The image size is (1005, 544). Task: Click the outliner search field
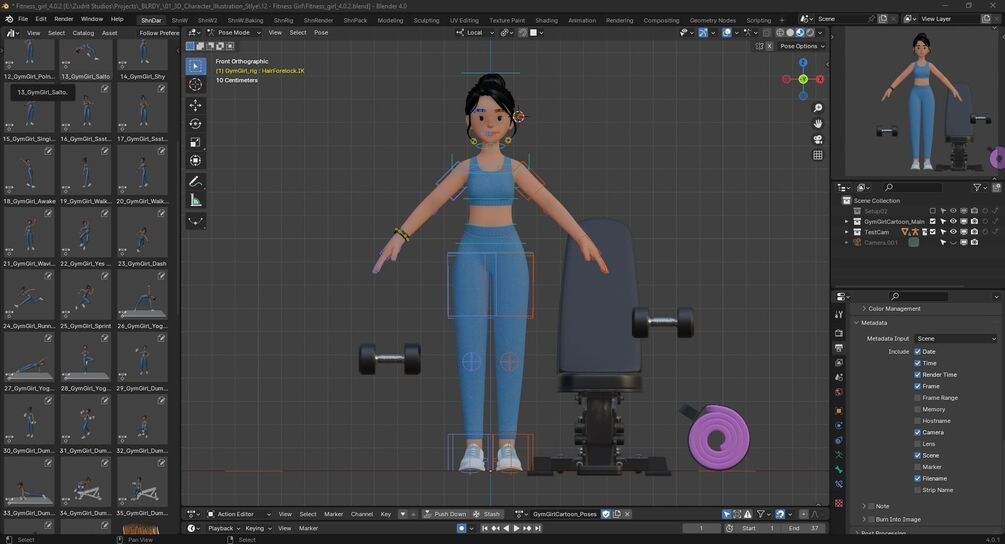[912, 187]
